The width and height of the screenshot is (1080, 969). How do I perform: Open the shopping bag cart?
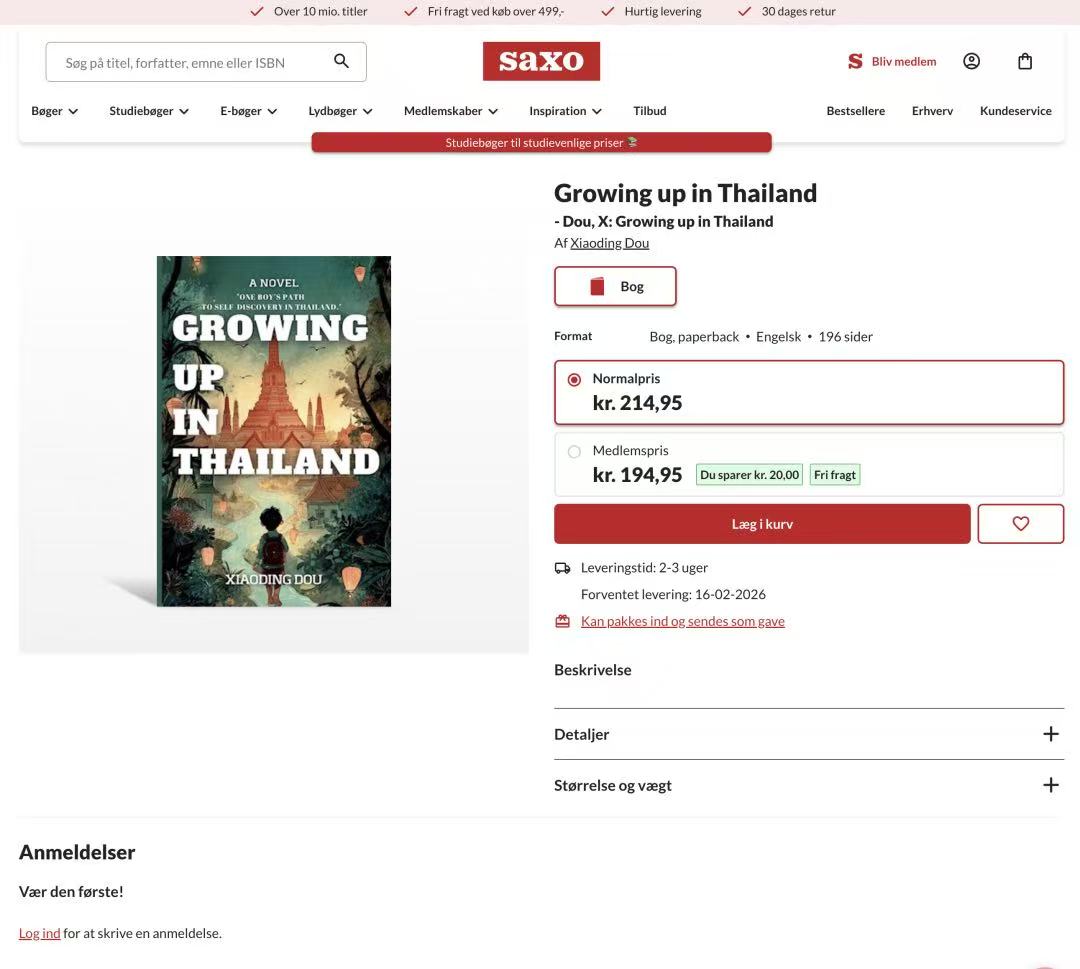(1025, 61)
